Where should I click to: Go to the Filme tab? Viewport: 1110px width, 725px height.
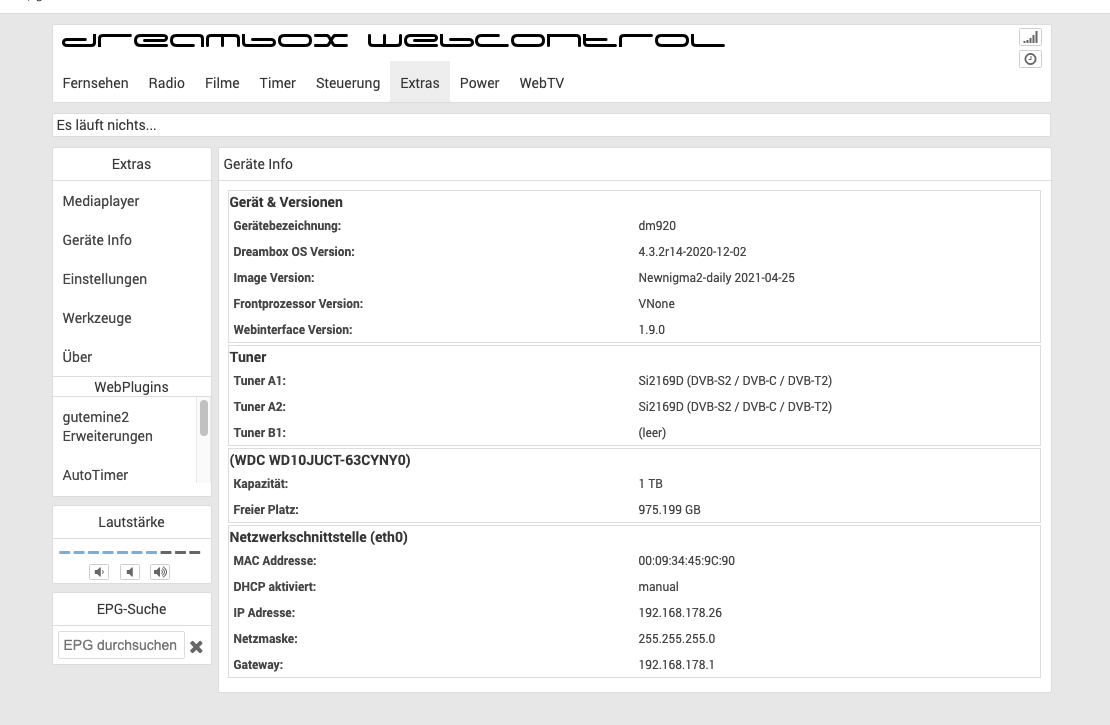[222, 83]
